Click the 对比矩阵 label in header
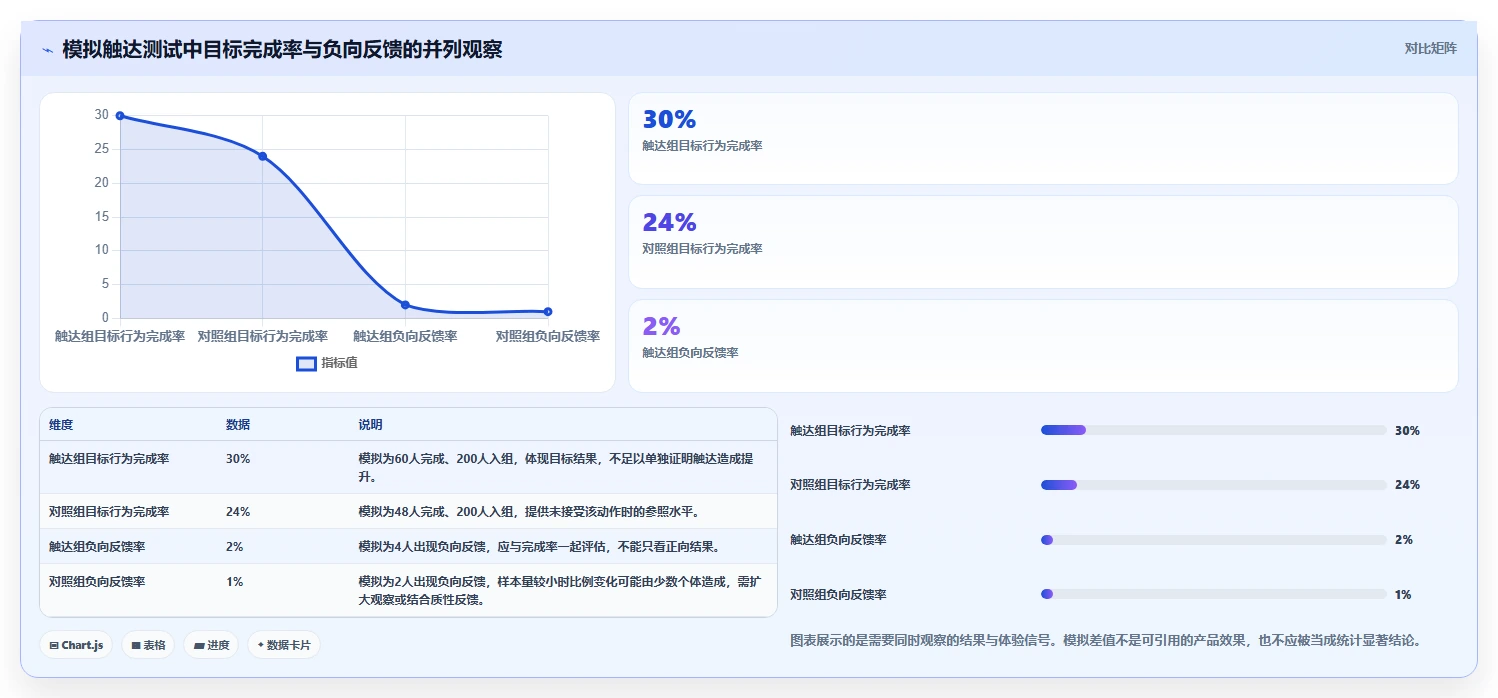This screenshot has width=1498, height=698. [1431, 48]
